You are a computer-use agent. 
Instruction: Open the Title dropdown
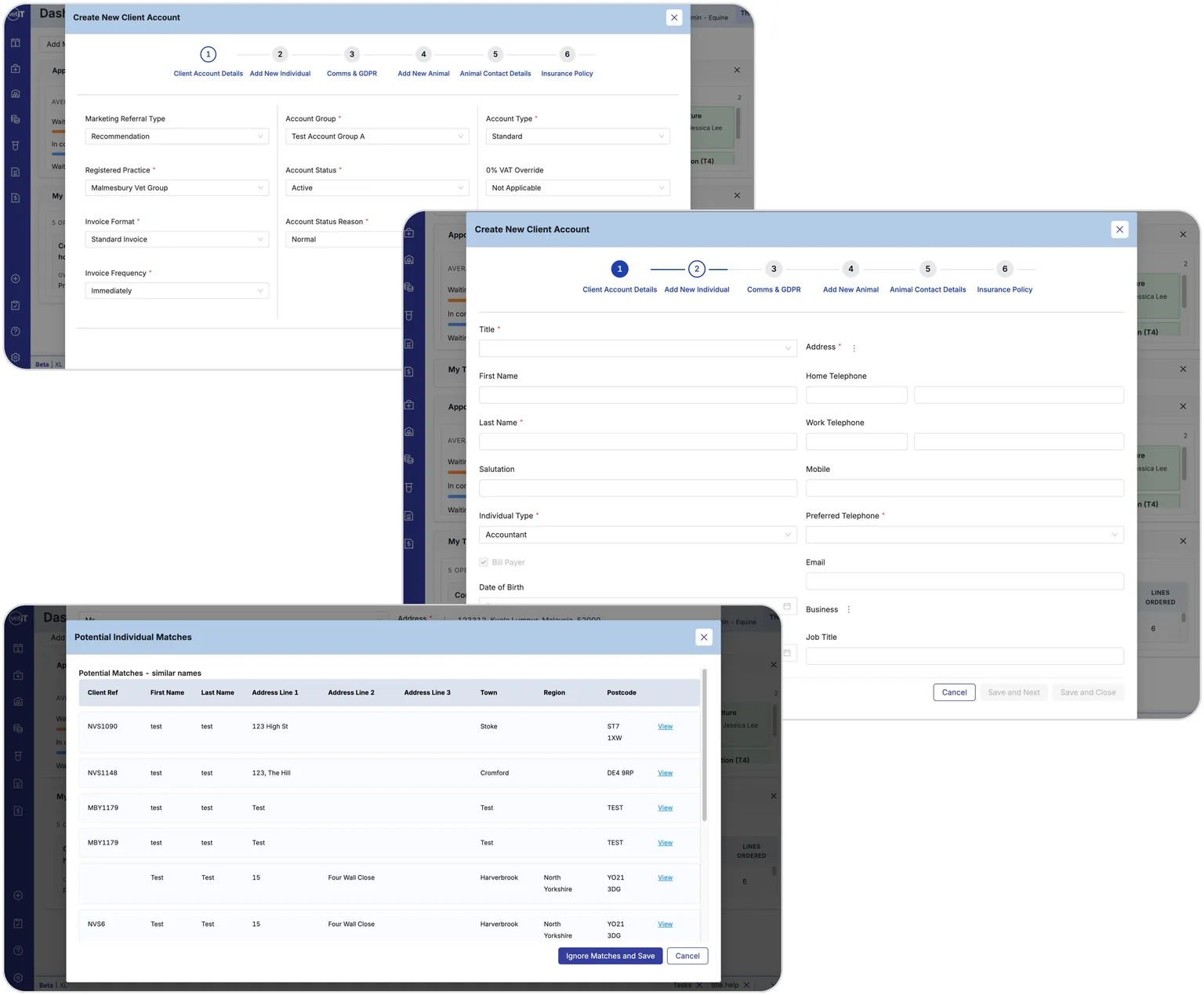(638, 348)
